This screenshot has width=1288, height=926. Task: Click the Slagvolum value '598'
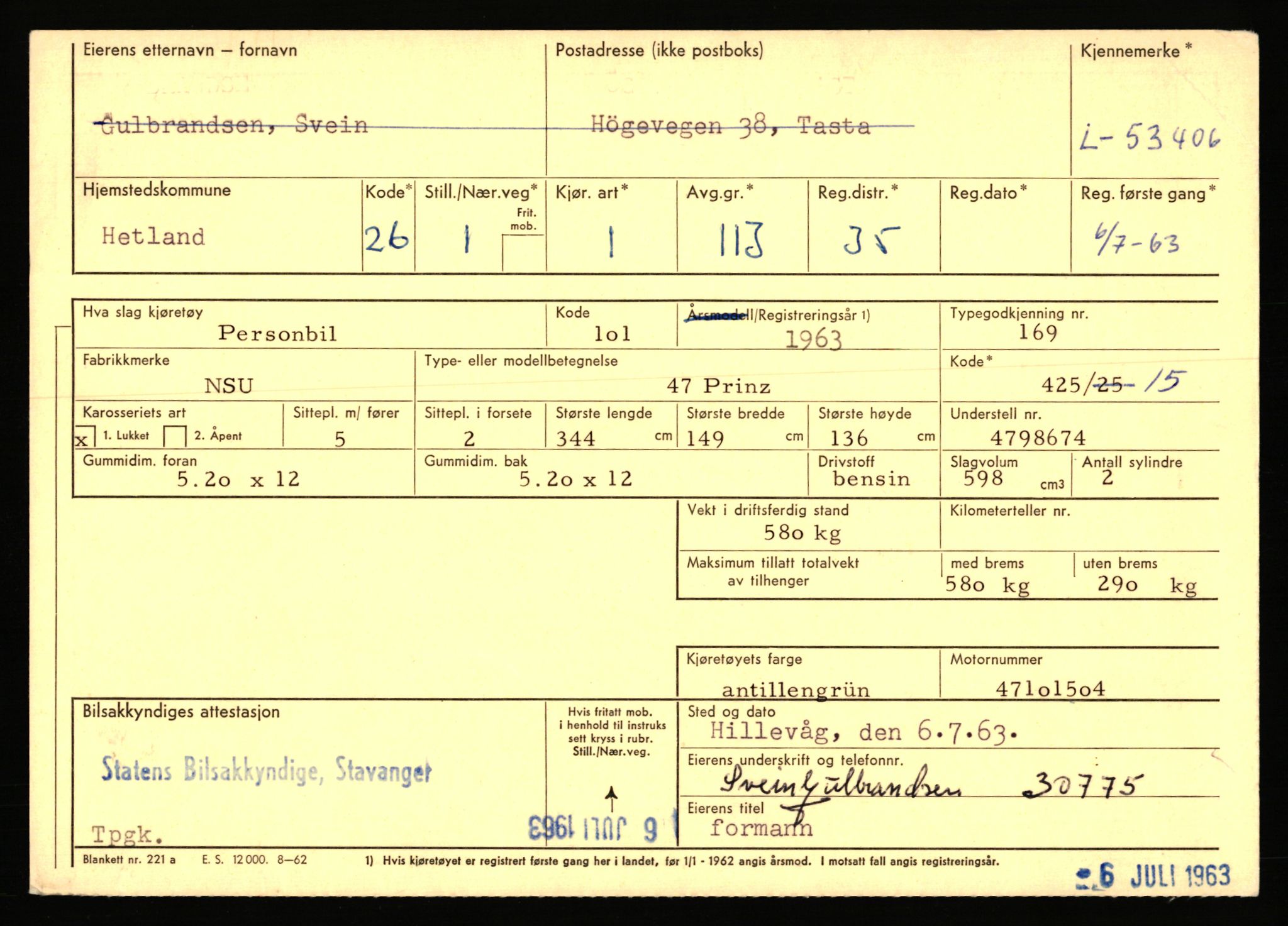tap(983, 478)
